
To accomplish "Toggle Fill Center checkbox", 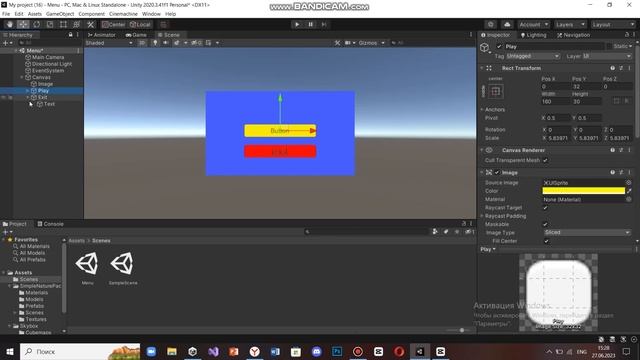I will point(546,241).
